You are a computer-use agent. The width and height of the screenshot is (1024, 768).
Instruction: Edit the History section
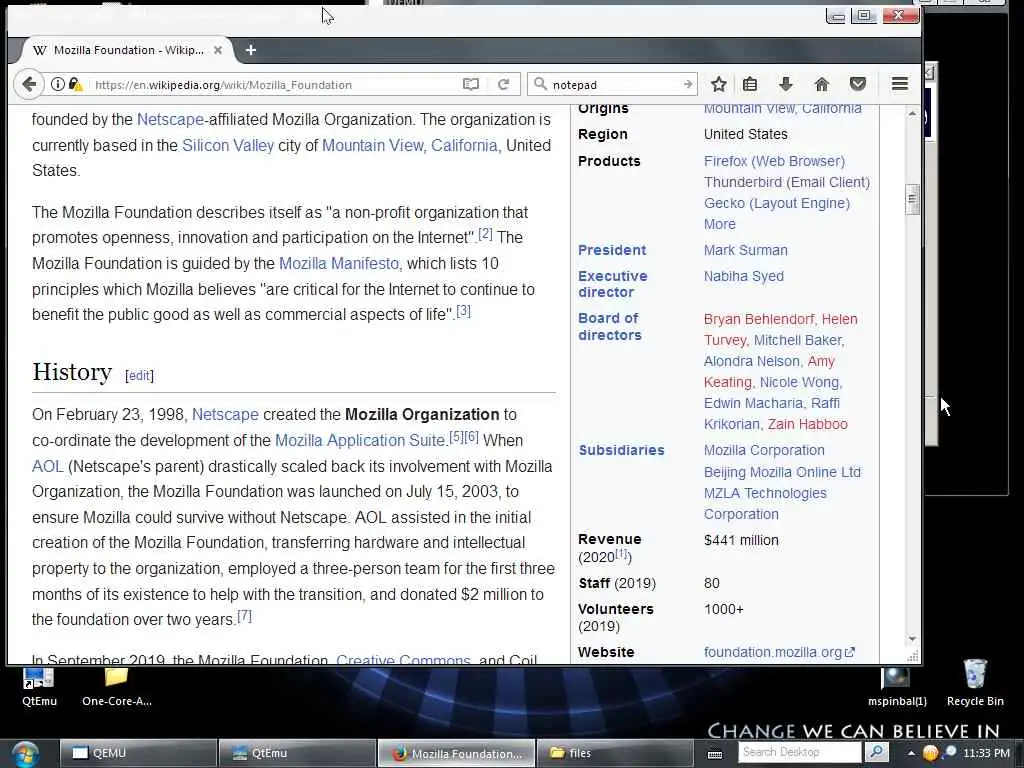pos(140,376)
